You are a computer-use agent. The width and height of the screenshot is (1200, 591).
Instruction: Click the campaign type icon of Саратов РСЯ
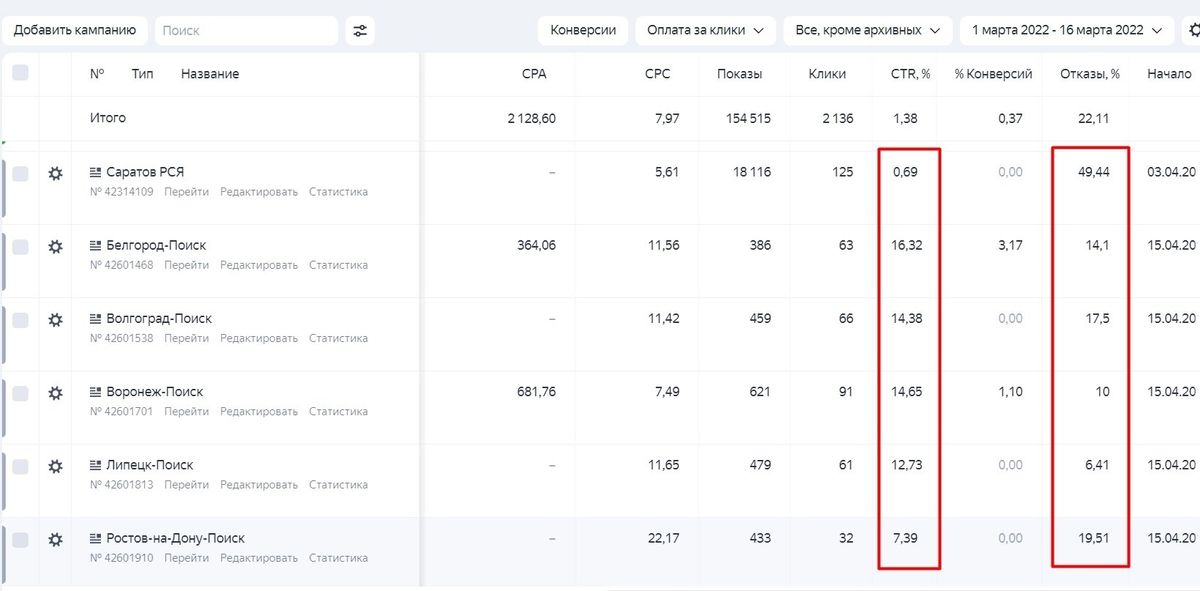click(x=96, y=172)
